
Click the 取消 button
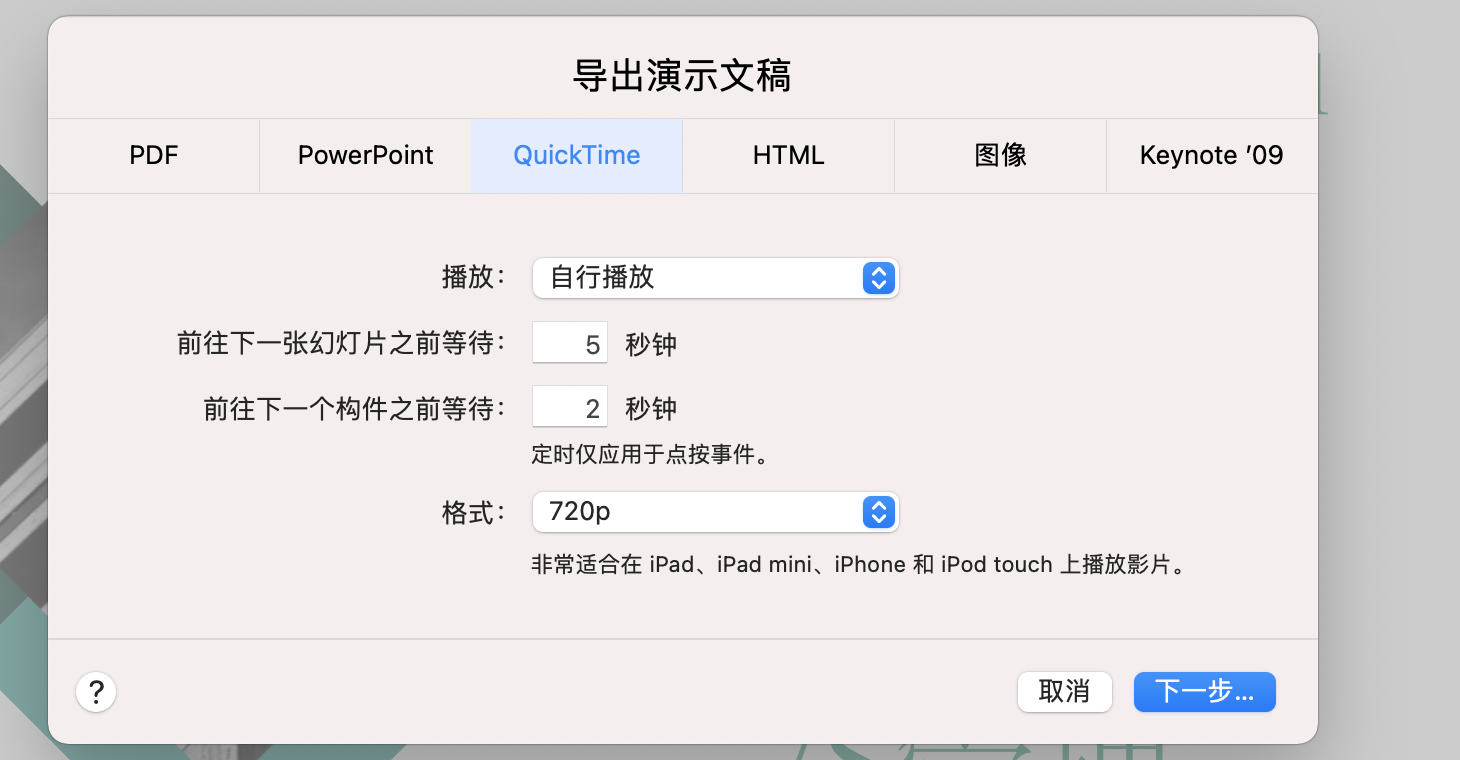[x=1065, y=692]
